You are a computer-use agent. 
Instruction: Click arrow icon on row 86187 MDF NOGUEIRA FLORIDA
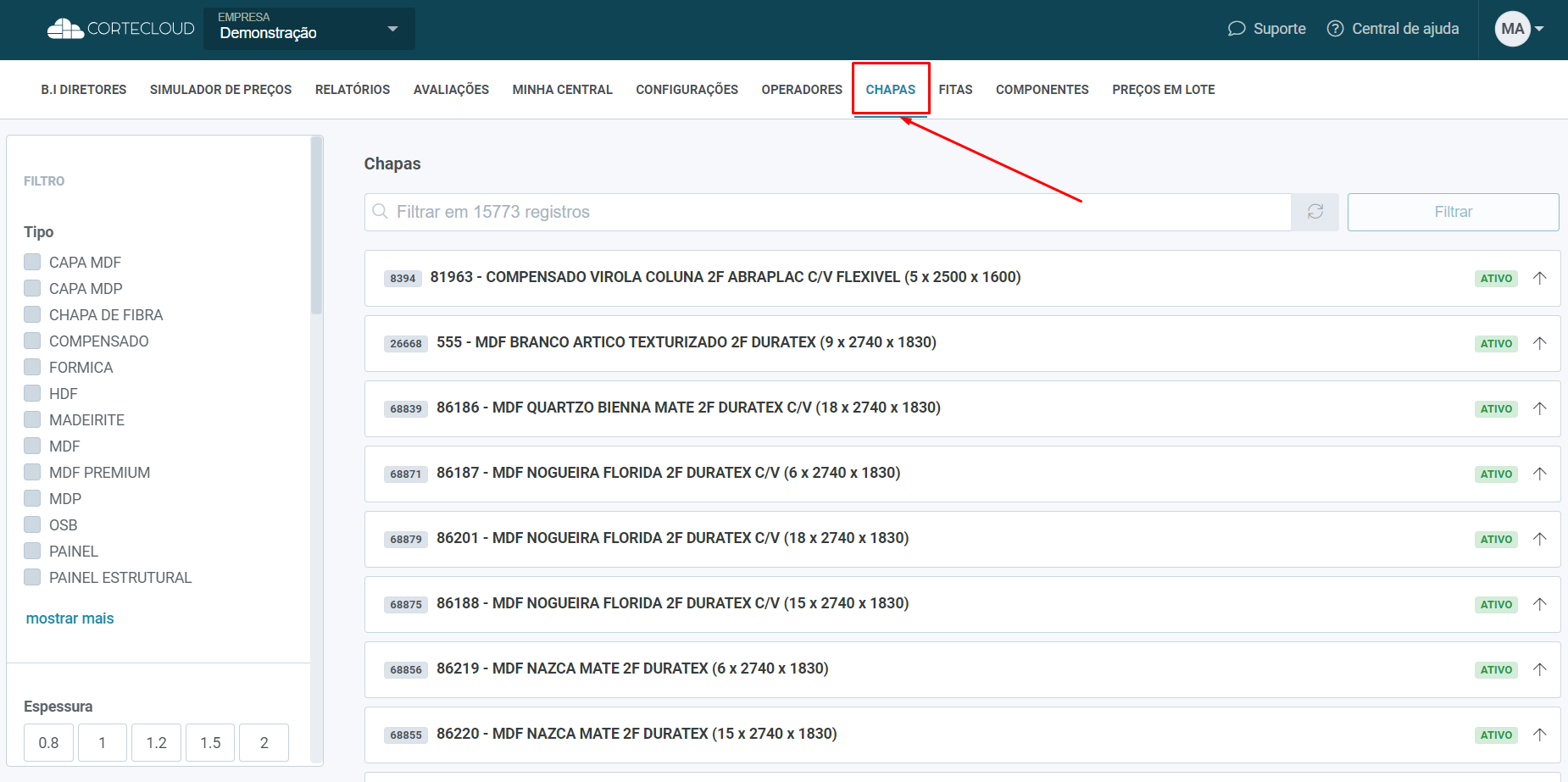(1540, 474)
